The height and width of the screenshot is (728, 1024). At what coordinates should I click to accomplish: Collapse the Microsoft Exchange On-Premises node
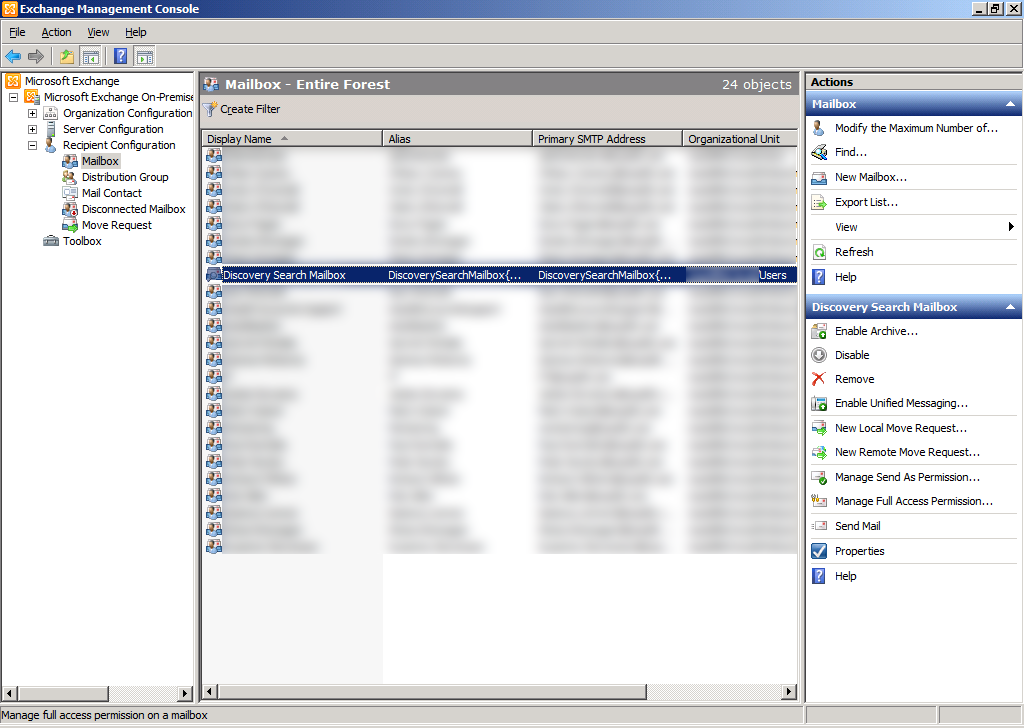click(13, 97)
